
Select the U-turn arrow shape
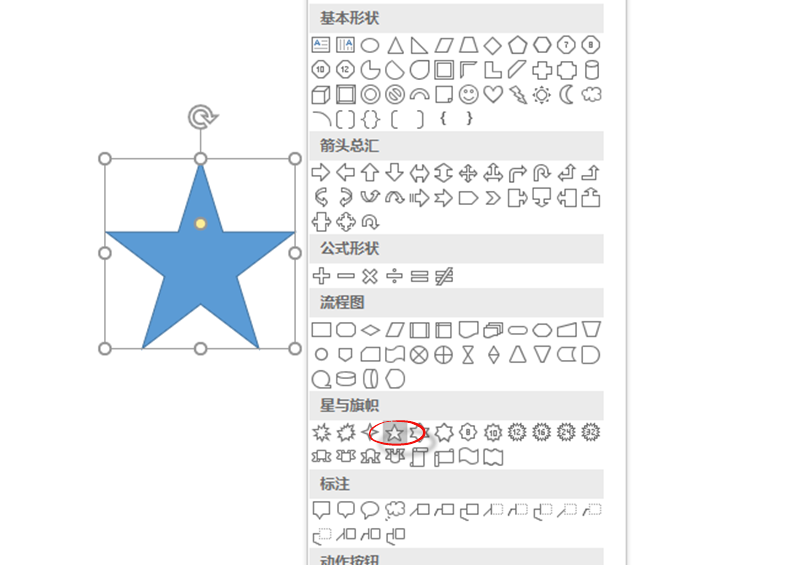(542, 173)
